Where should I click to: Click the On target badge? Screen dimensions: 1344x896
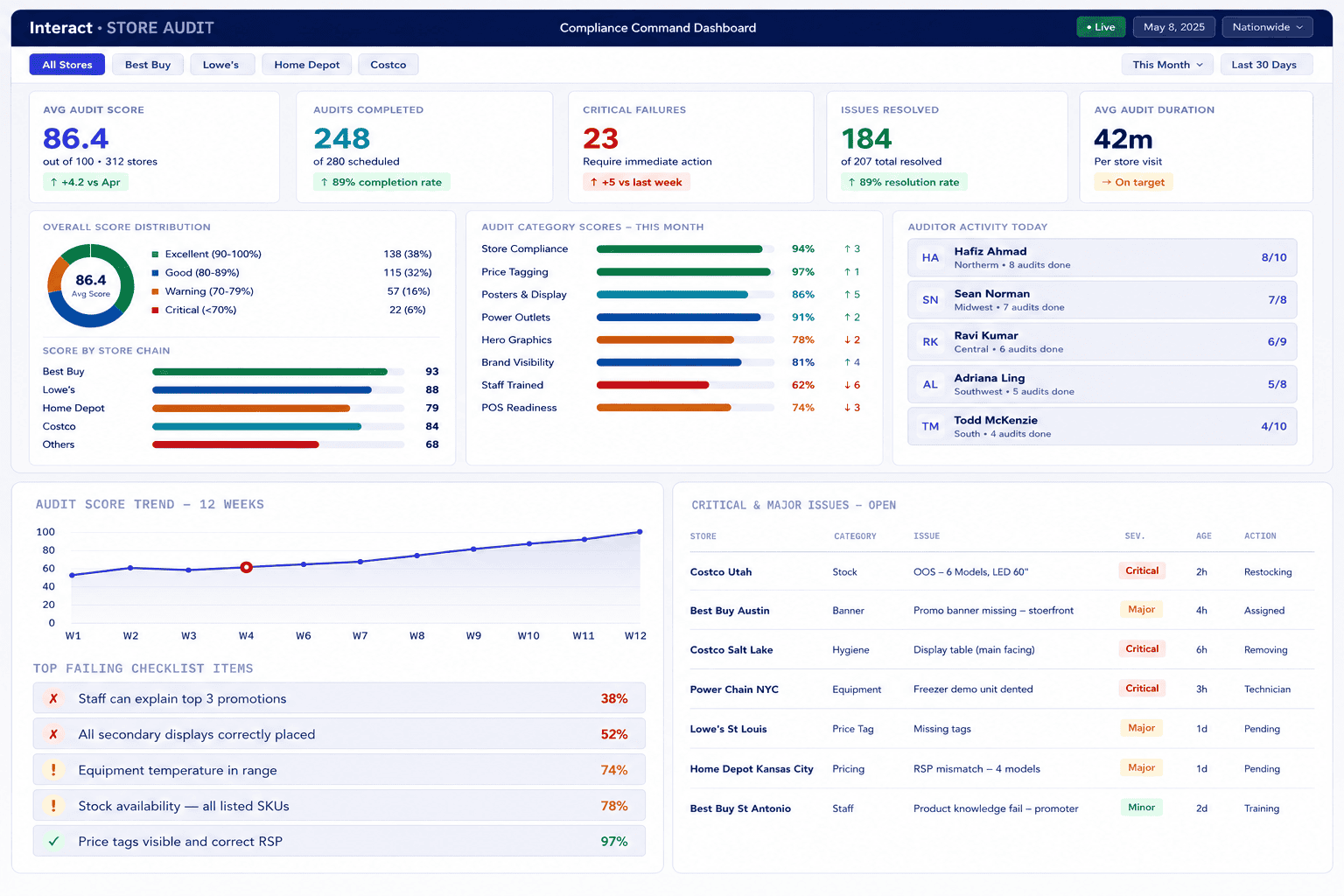[x=1133, y=182]
